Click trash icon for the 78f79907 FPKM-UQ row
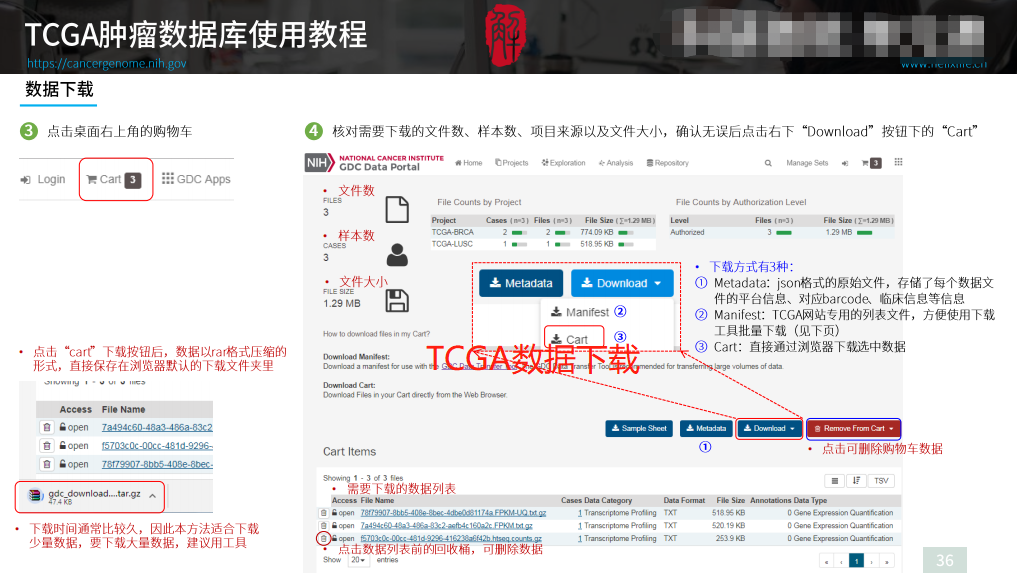The height and width of the screenshot is (573, 1017). click(324, 513)
